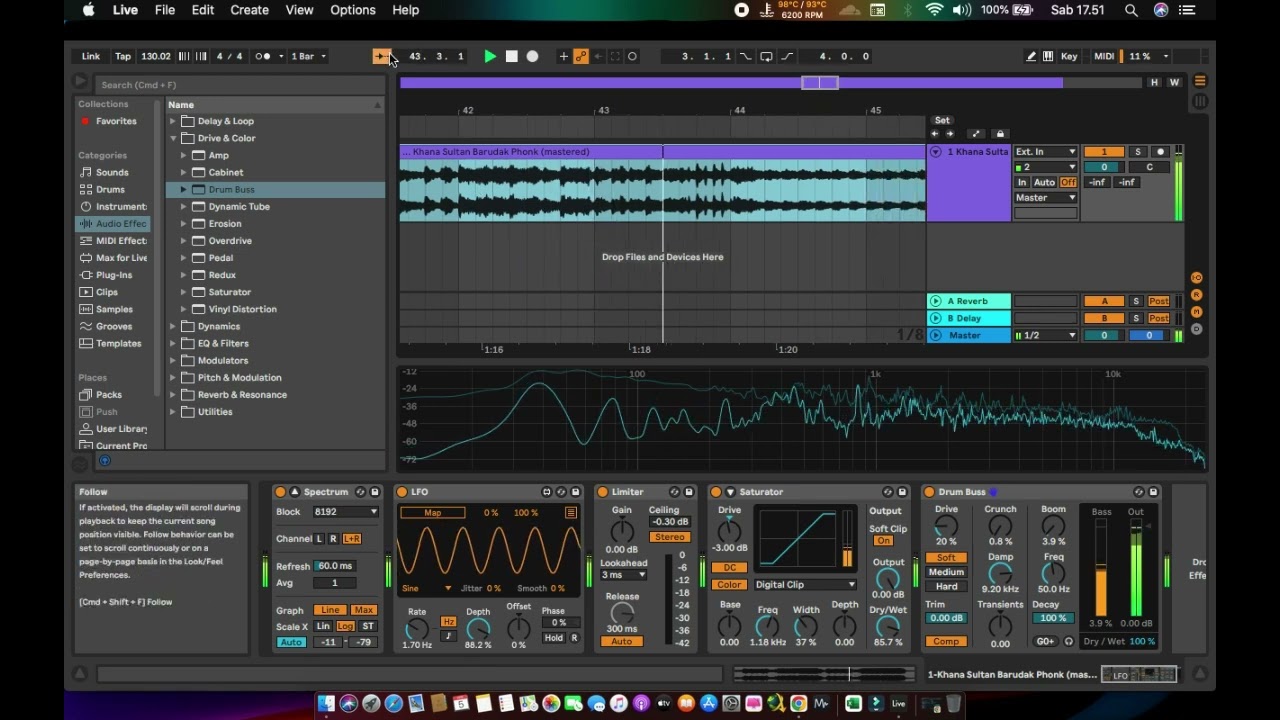The width and height of the screenshot is (1280, 720).
Task: Hot-swap the Drum Buss preset
Action: click(x=1139, y=492)
